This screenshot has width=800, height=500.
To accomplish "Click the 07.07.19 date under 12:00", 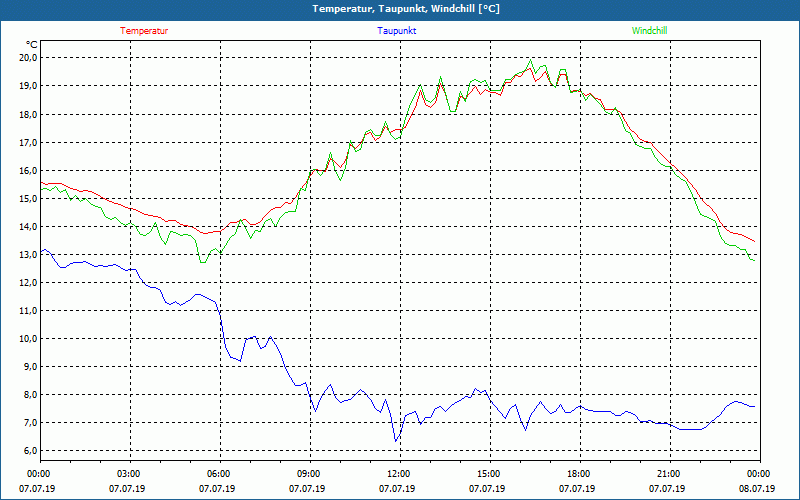I will [x=397, y=488].
